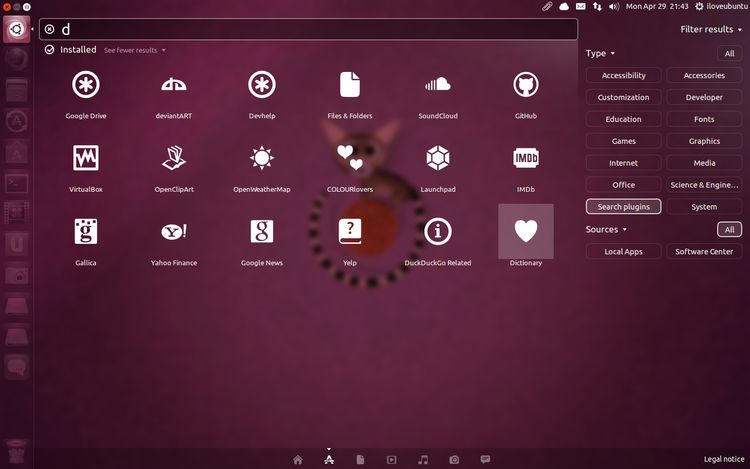Screen dimensions: 750x469
Task: Open the DuckDuckGo Related plugin
Action: tap(438, 231)
